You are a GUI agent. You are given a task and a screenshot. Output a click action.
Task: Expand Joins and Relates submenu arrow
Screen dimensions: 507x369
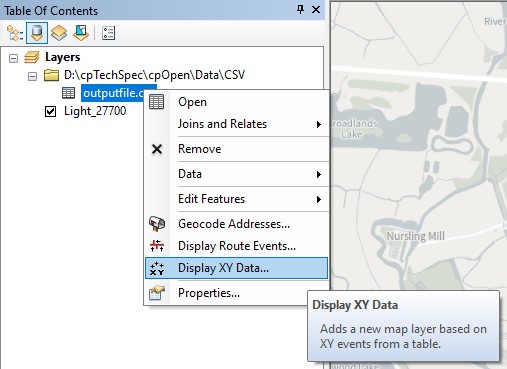coord(319,124)
